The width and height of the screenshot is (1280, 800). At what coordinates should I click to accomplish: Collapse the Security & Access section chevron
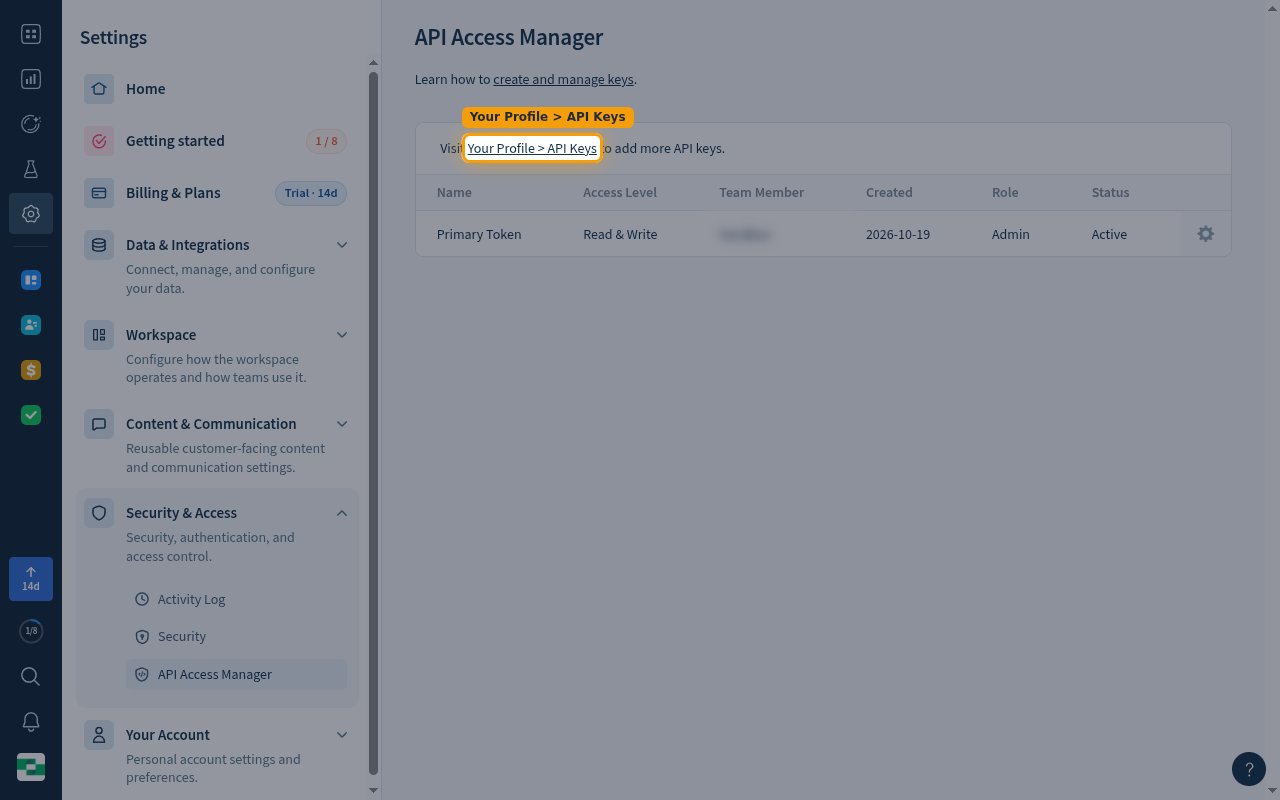342,513
